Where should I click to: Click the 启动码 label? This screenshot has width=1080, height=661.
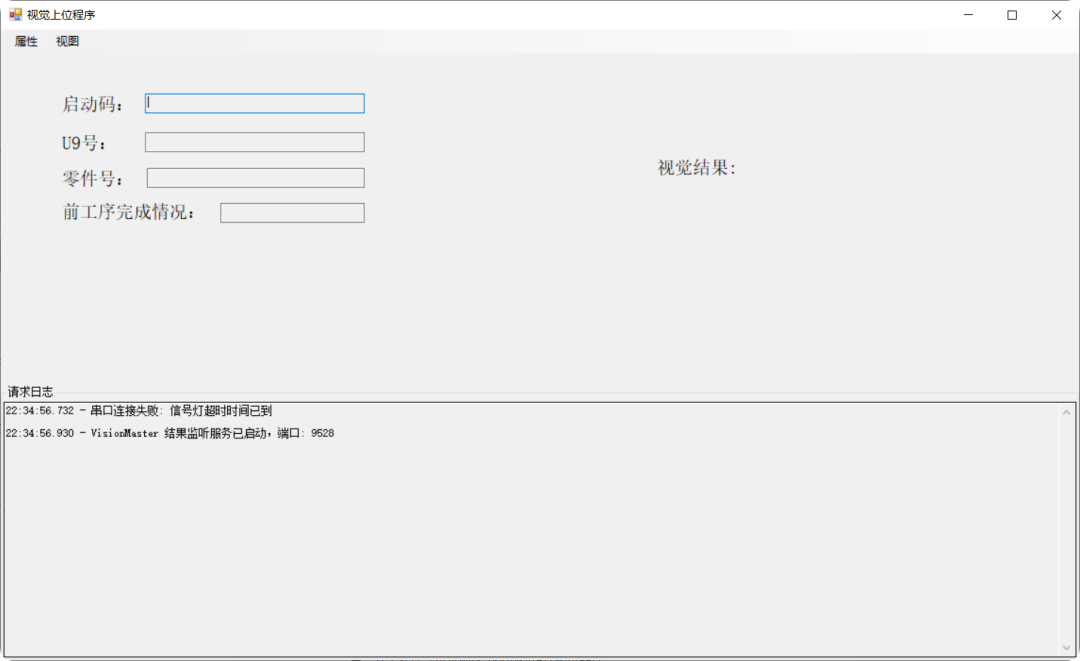point(93,104)
